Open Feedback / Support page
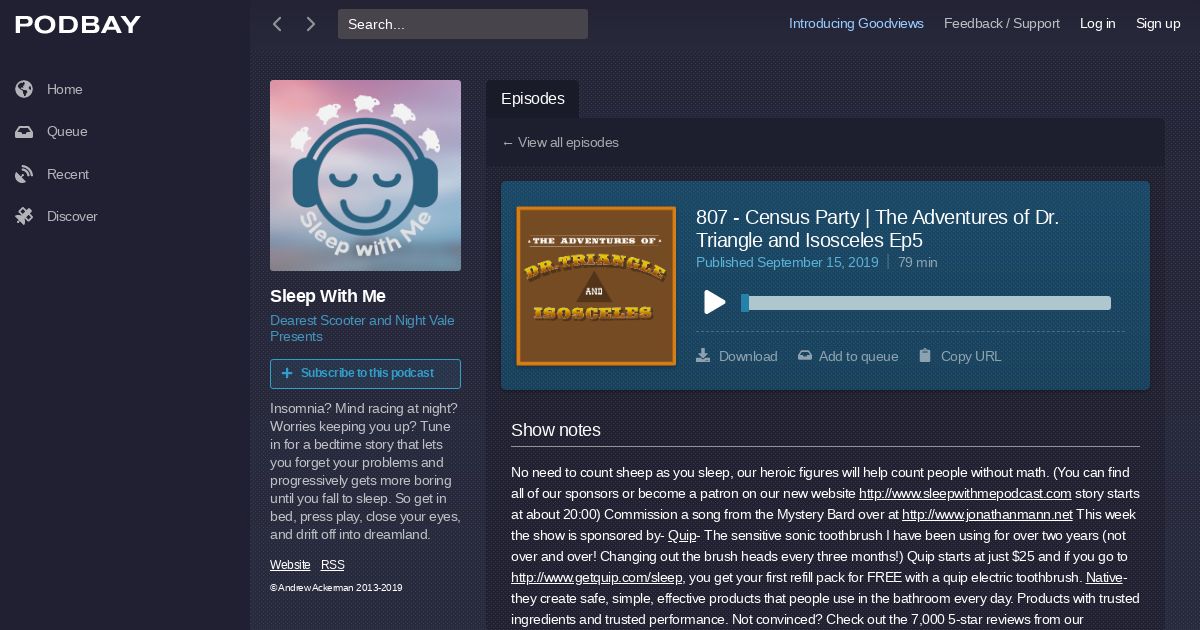Screen dimensions: 1200x630 click(1002, 24)
